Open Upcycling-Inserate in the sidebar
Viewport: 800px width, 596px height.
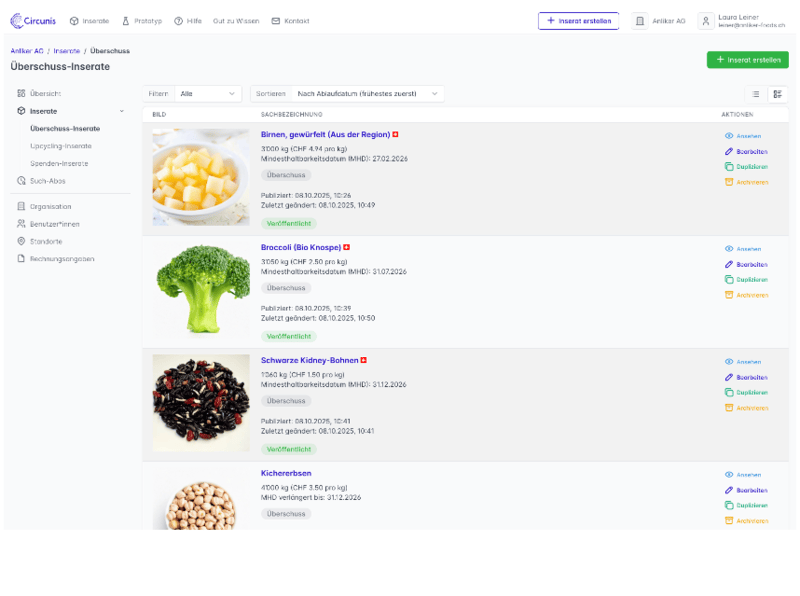coord(61,146)
